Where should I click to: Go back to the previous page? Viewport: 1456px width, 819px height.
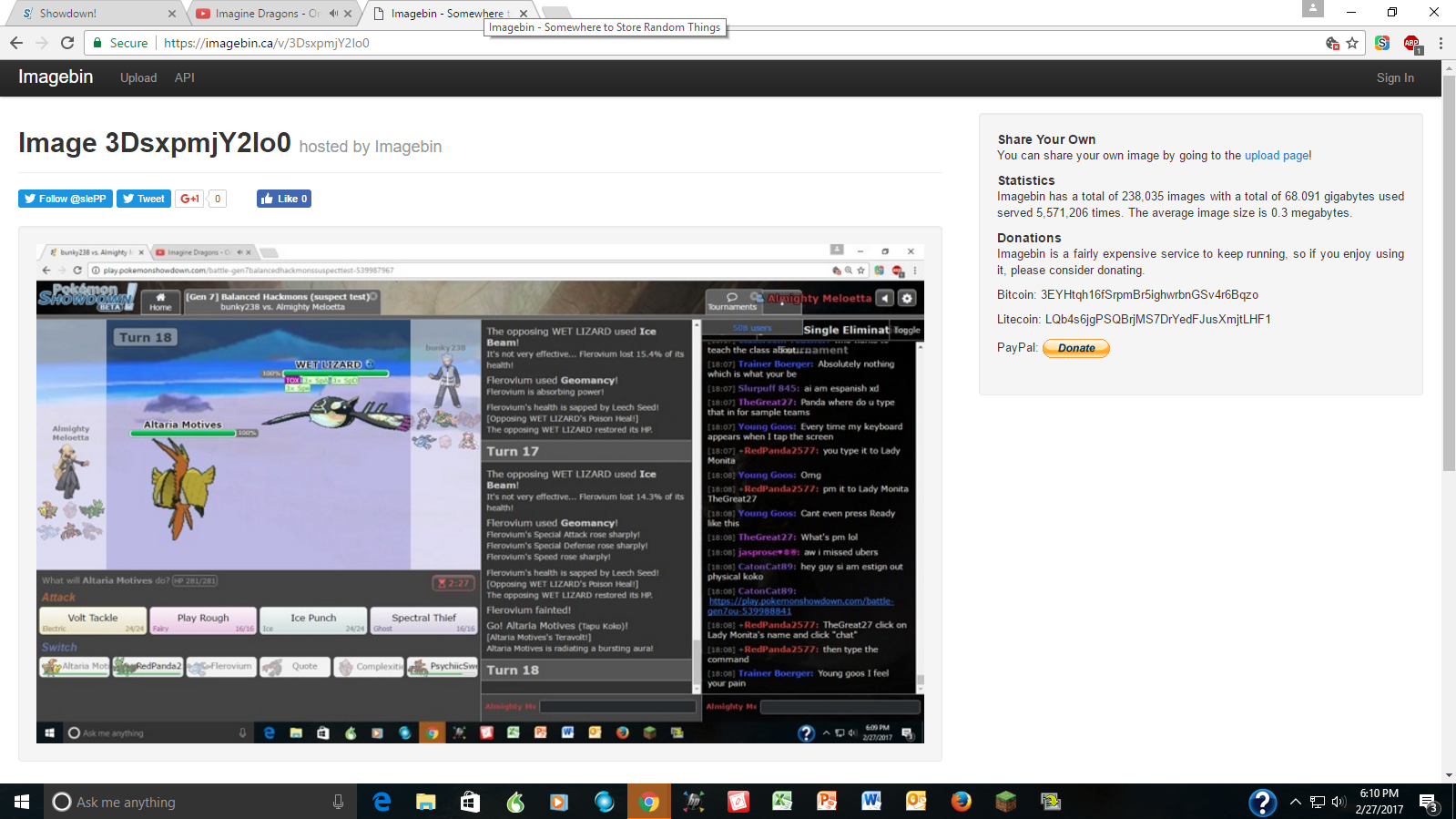tap(16, 43)
